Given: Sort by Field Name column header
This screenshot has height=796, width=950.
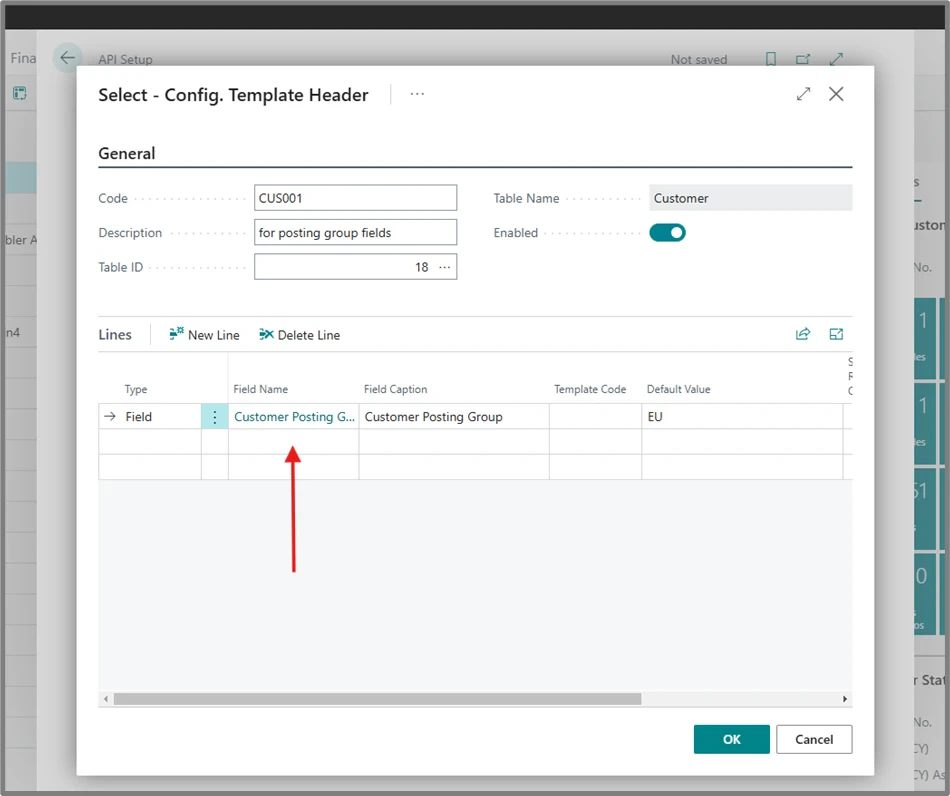Looking at the screenshot, I should click(x=261, y=389).
